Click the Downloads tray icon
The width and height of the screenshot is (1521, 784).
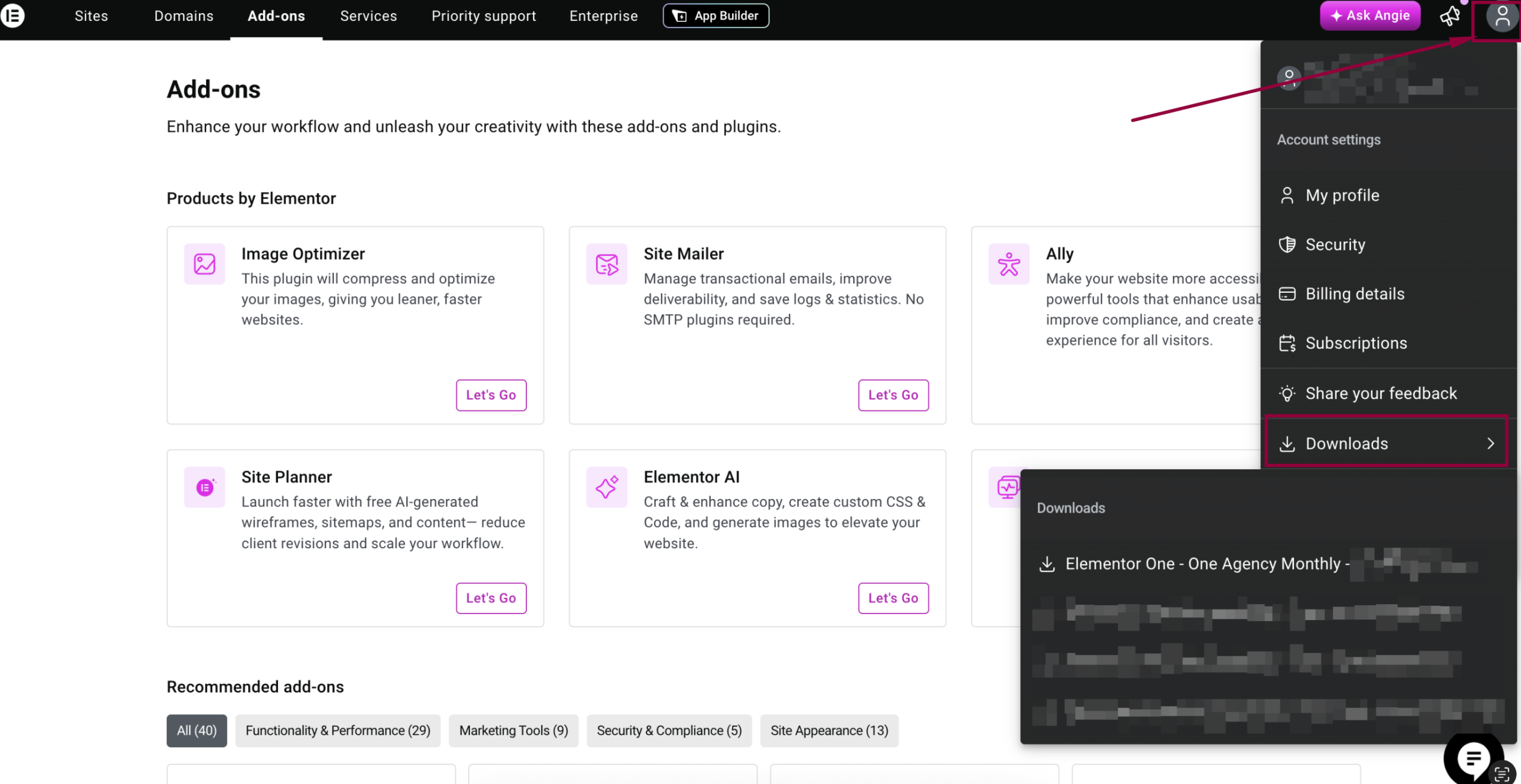pos(1287,444)
